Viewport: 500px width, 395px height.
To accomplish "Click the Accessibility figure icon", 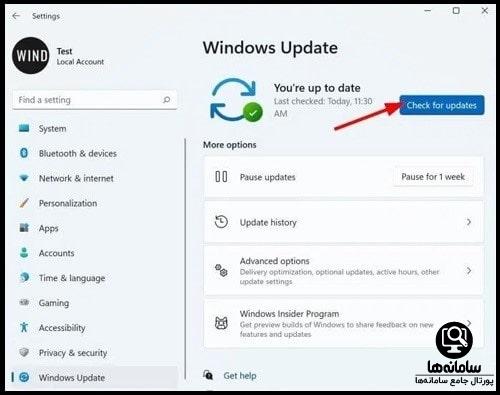I will tap(24, 327).
